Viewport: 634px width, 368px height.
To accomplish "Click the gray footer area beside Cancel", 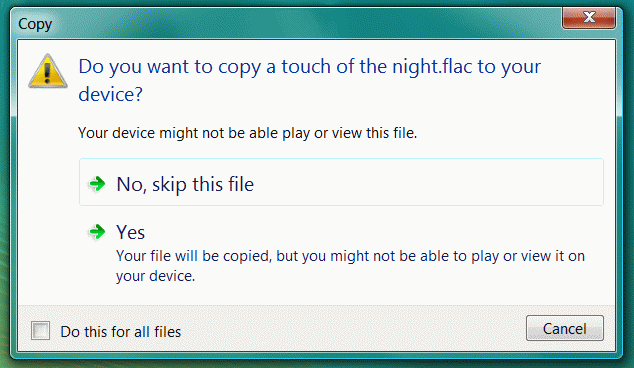I will [352, 330].
